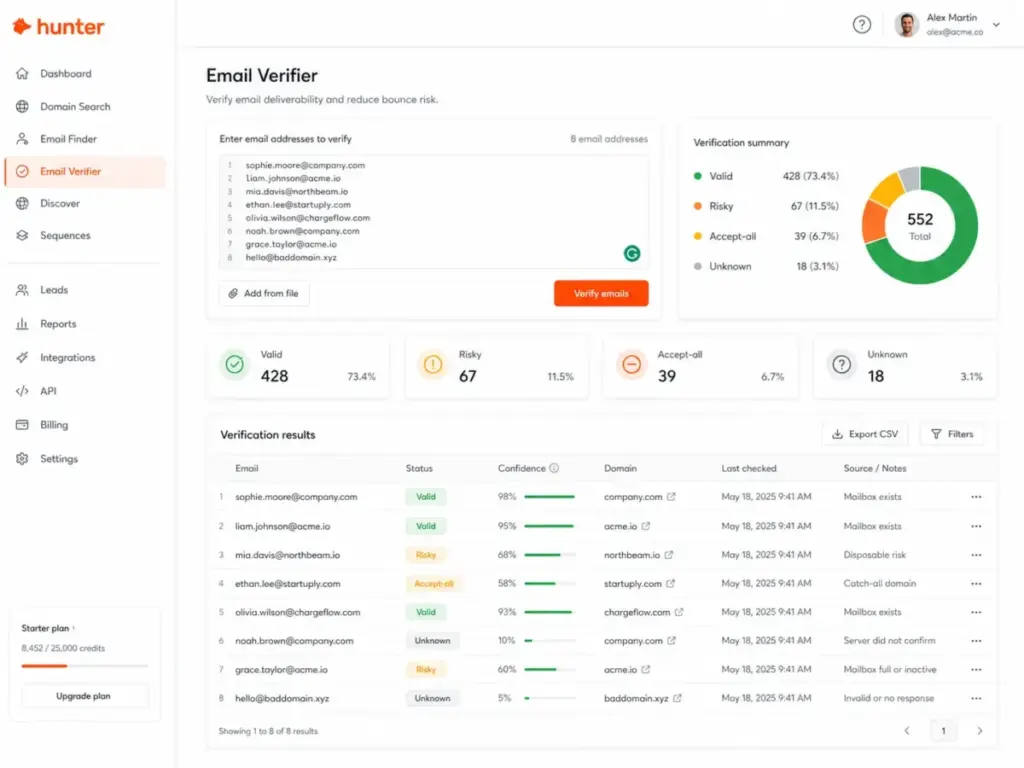
Task: Click the Domain Search globe icon
Action: click(22, 106)
